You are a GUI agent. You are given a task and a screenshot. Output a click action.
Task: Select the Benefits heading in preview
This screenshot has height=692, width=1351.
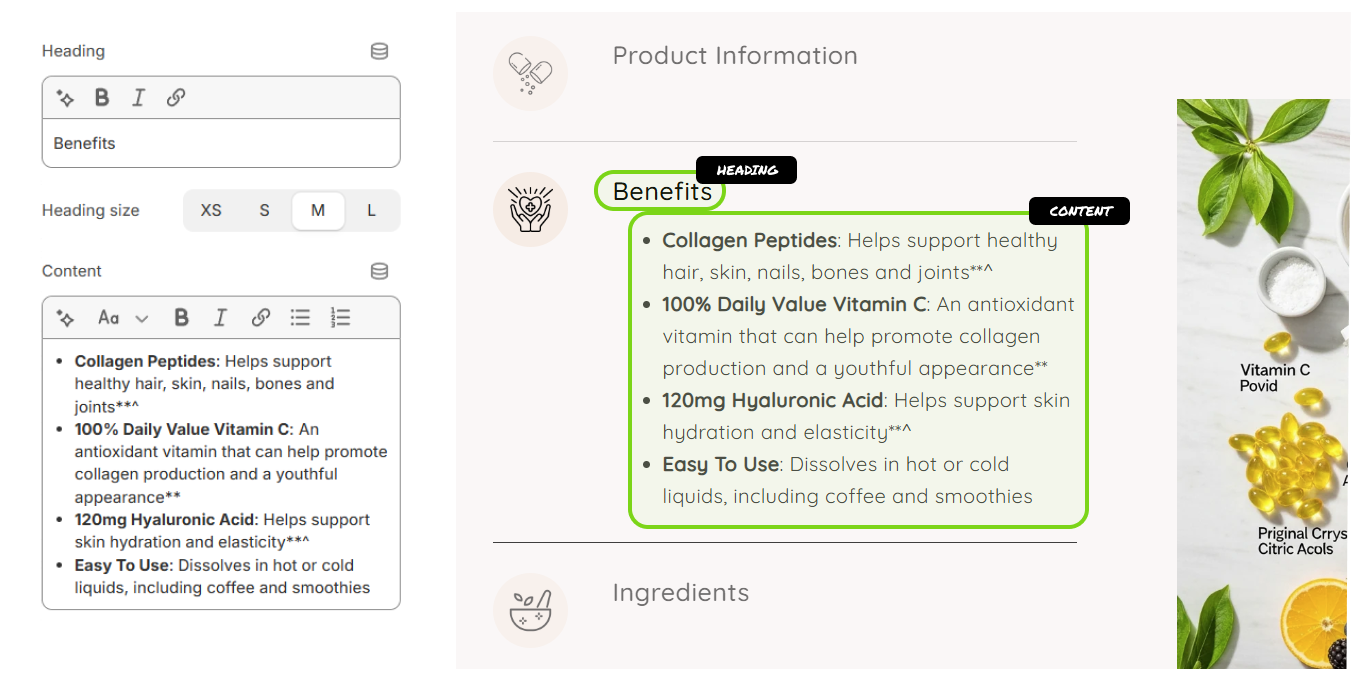662,191
